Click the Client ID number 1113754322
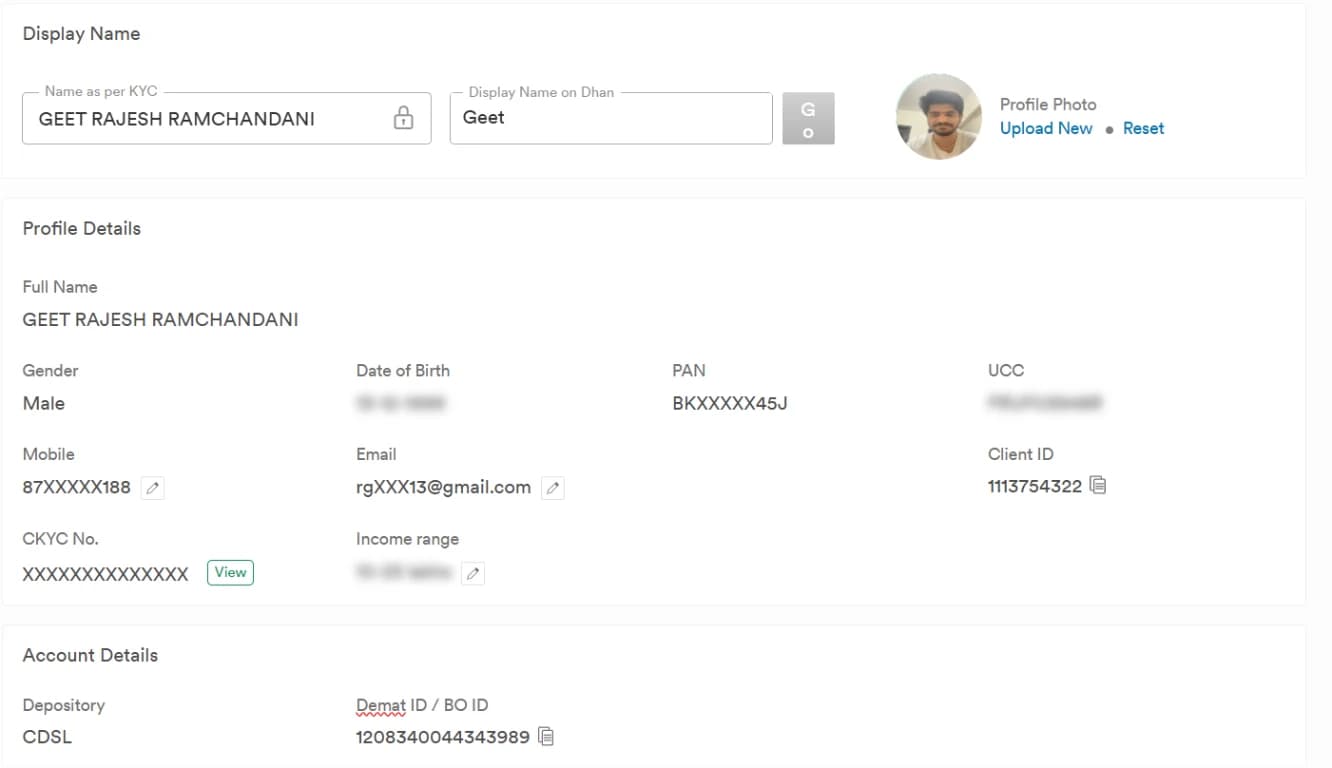 [1035, 487]
